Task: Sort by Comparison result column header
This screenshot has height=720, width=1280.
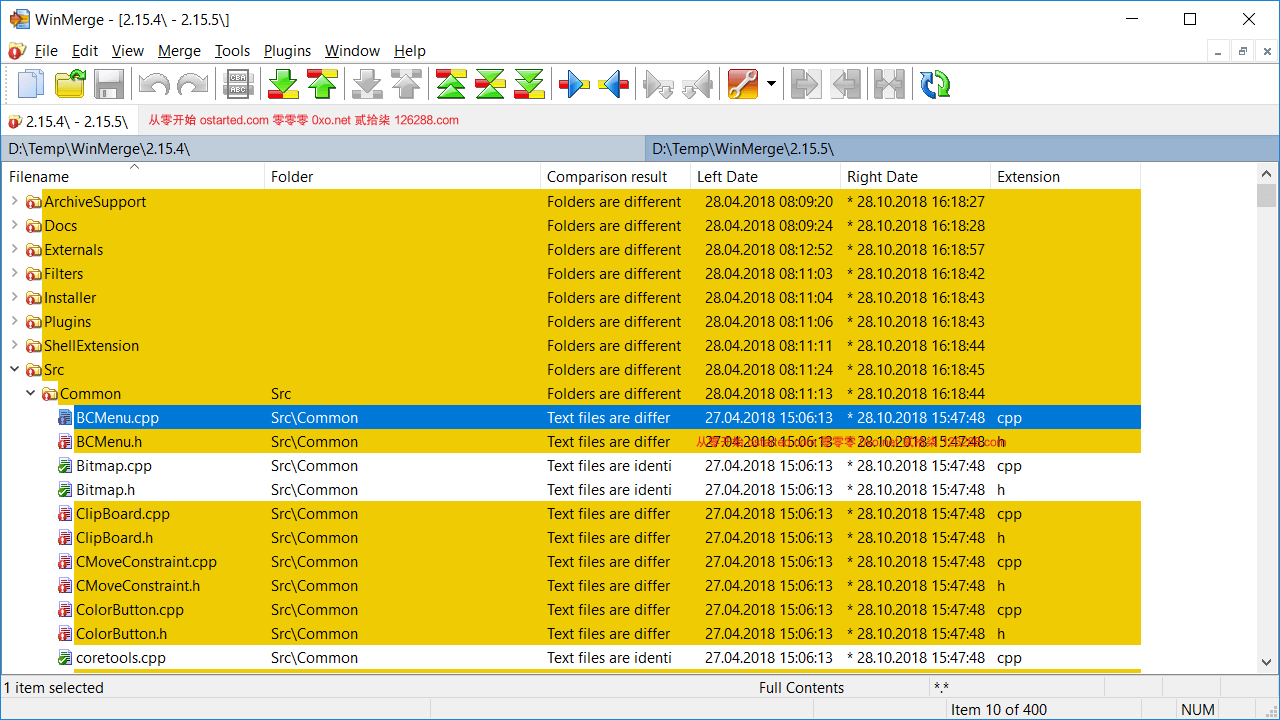Action: click(x=615, y=177)
